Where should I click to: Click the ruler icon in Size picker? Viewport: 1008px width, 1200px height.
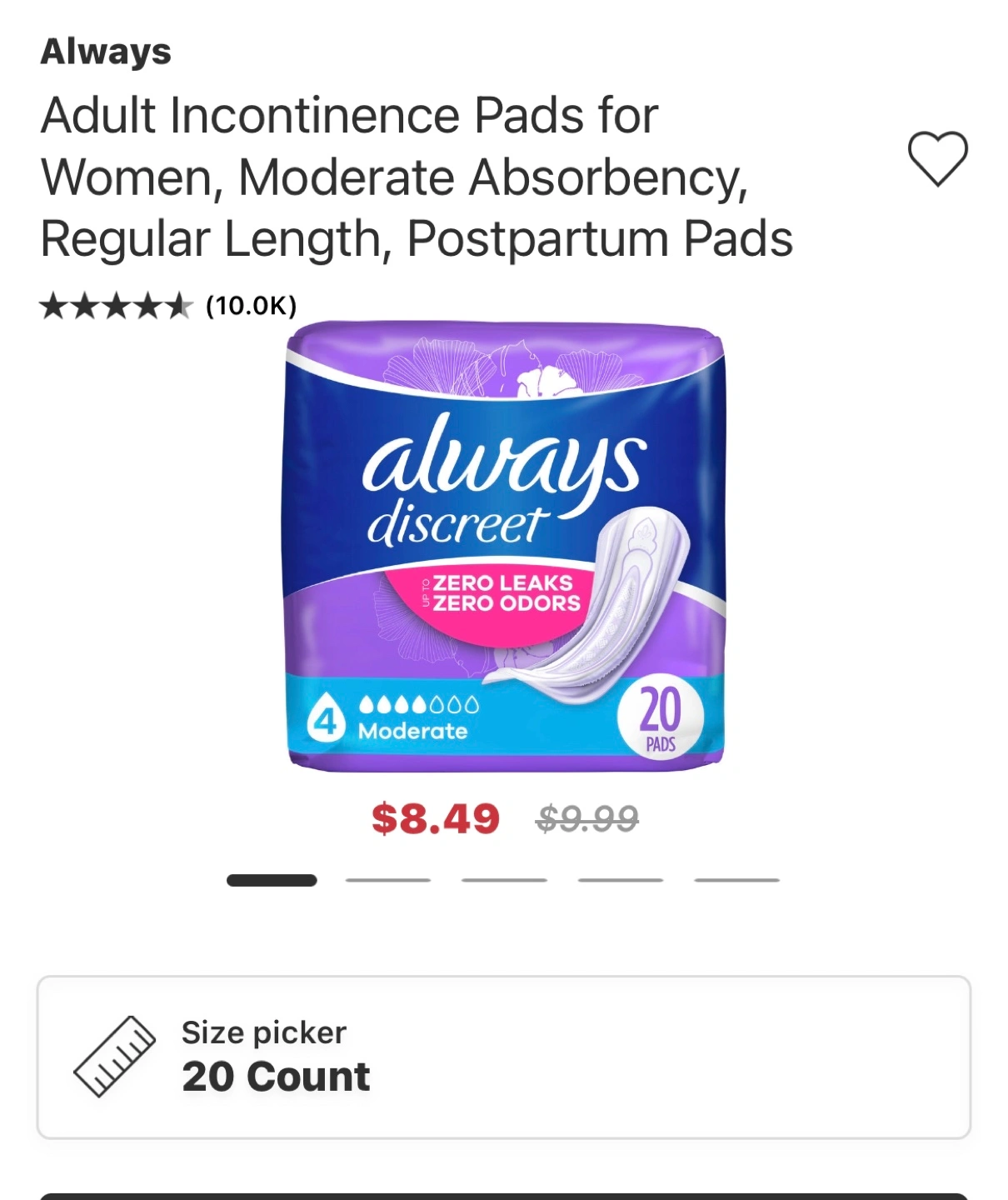tap(114, 1056)
